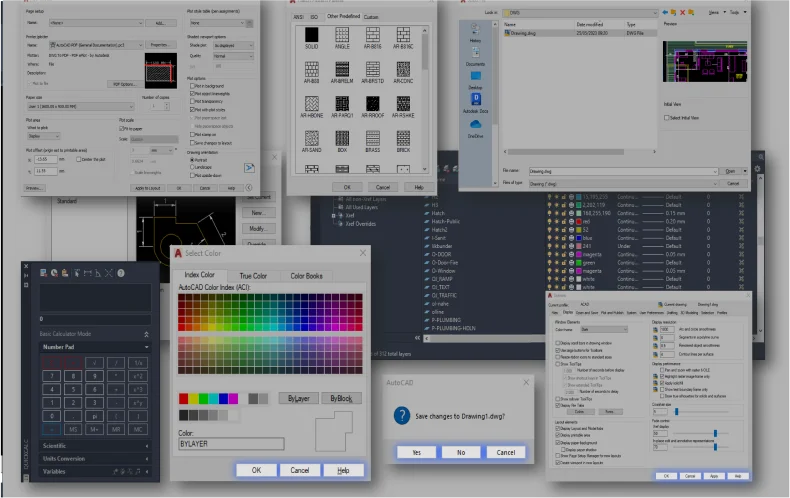Choose the ANGLE hatch pattern

(342, 35)
